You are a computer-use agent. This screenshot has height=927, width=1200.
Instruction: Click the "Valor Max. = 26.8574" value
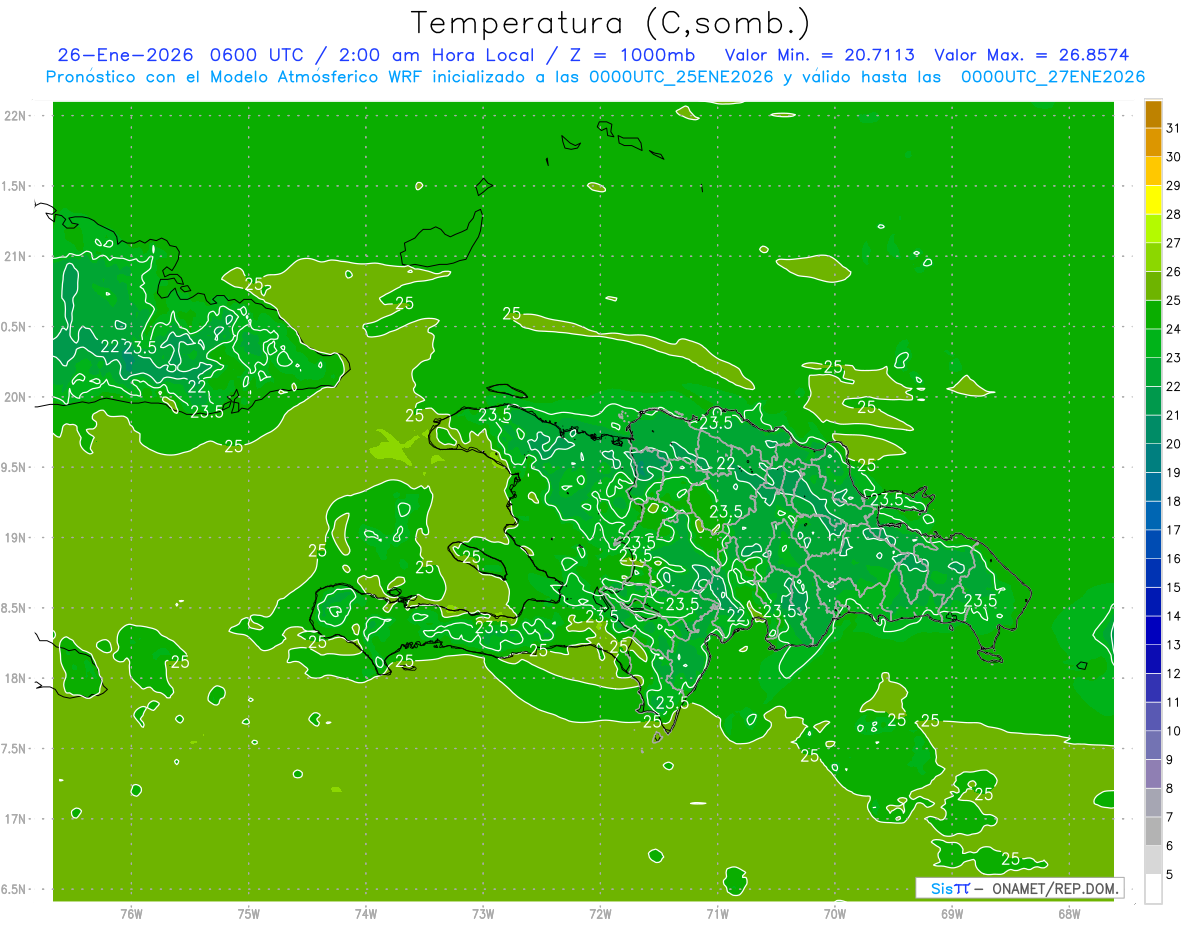click(x=1031, y=55)
